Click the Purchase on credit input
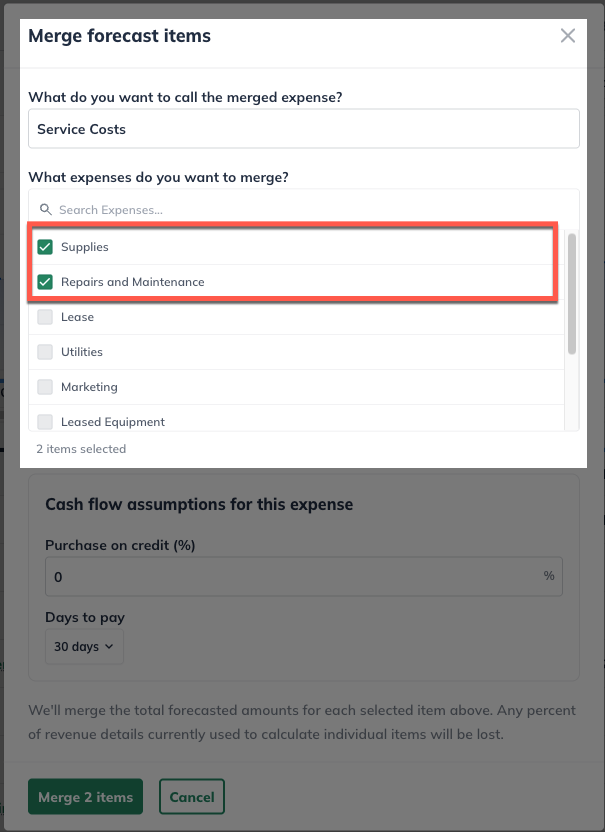Viewport: 605px width, 832px height. (x=290, y=577)
